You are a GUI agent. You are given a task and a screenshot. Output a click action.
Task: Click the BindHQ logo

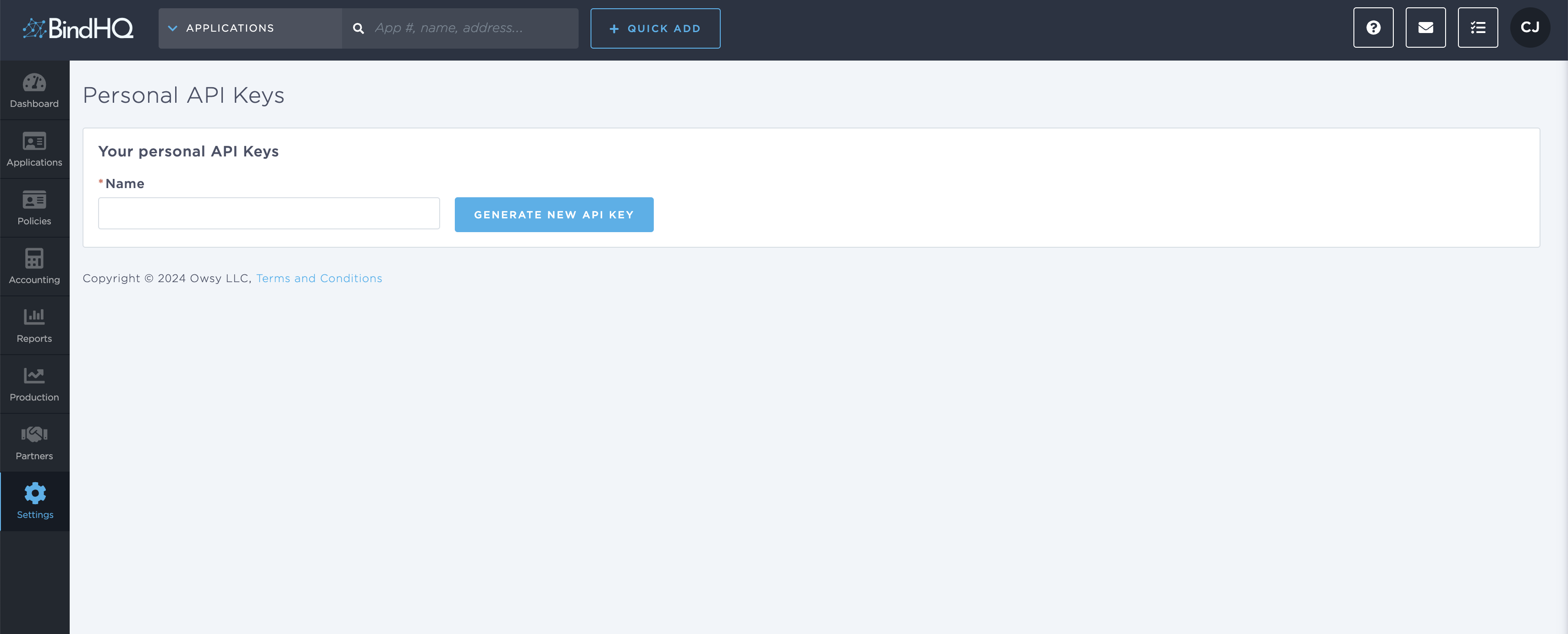coord(78,28)
